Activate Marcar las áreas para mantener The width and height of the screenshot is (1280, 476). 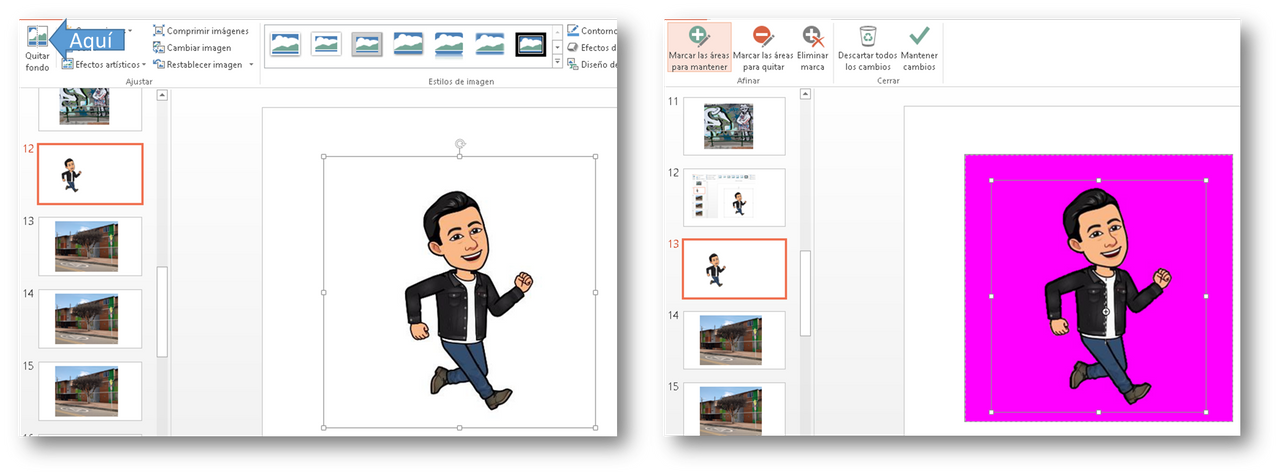pyautogui.click(x=699, y=48)
